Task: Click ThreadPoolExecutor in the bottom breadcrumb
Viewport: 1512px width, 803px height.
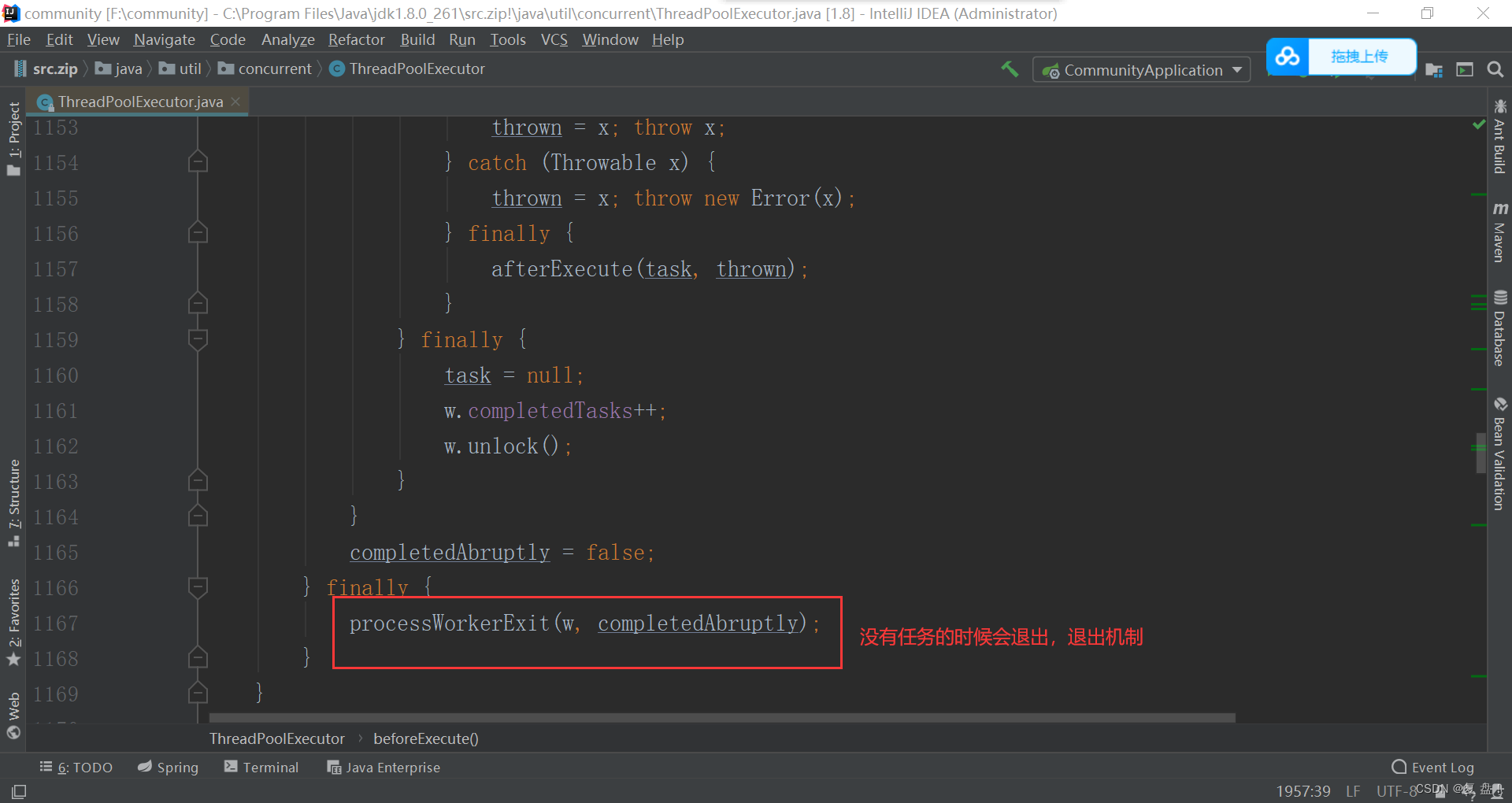Action: 277,739
